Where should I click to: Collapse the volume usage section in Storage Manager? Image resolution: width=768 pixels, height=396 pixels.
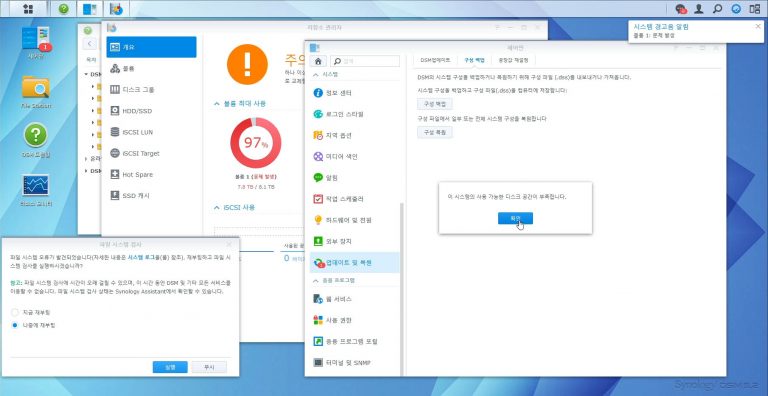coord(216,104)
